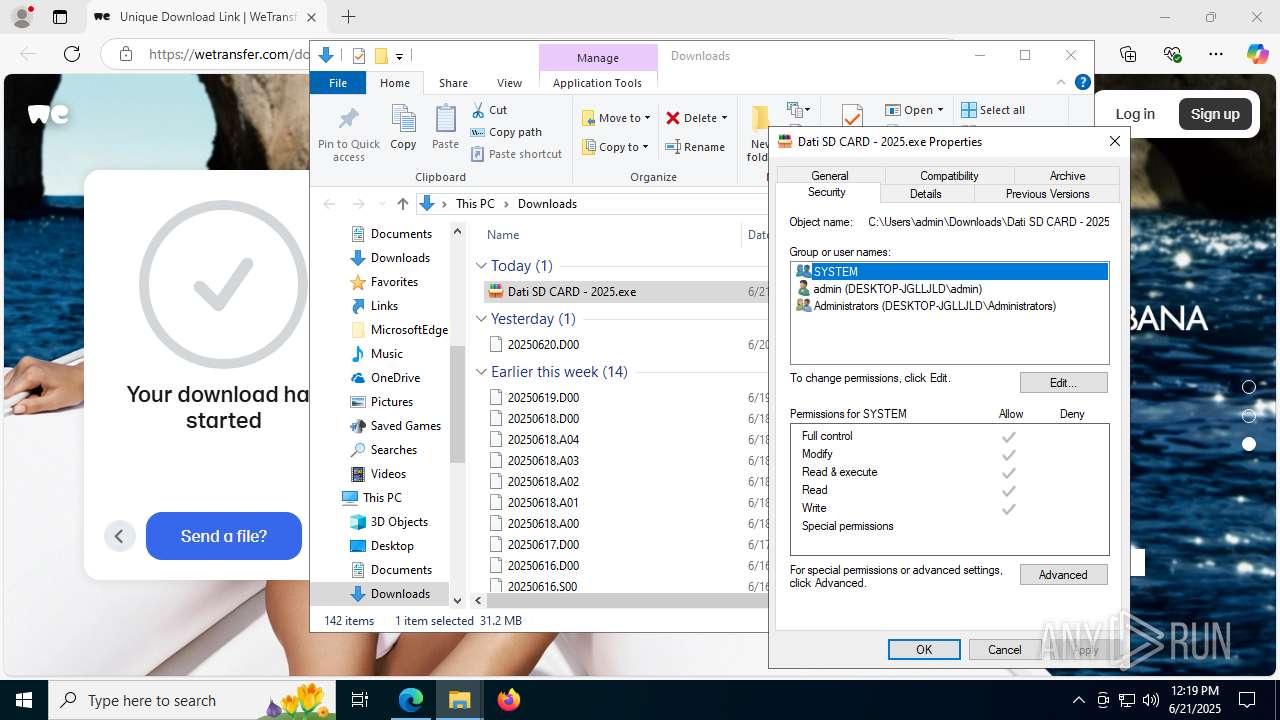Open Edge profile avatar icon
1280x720 pixels.
[x=22, y=17]
